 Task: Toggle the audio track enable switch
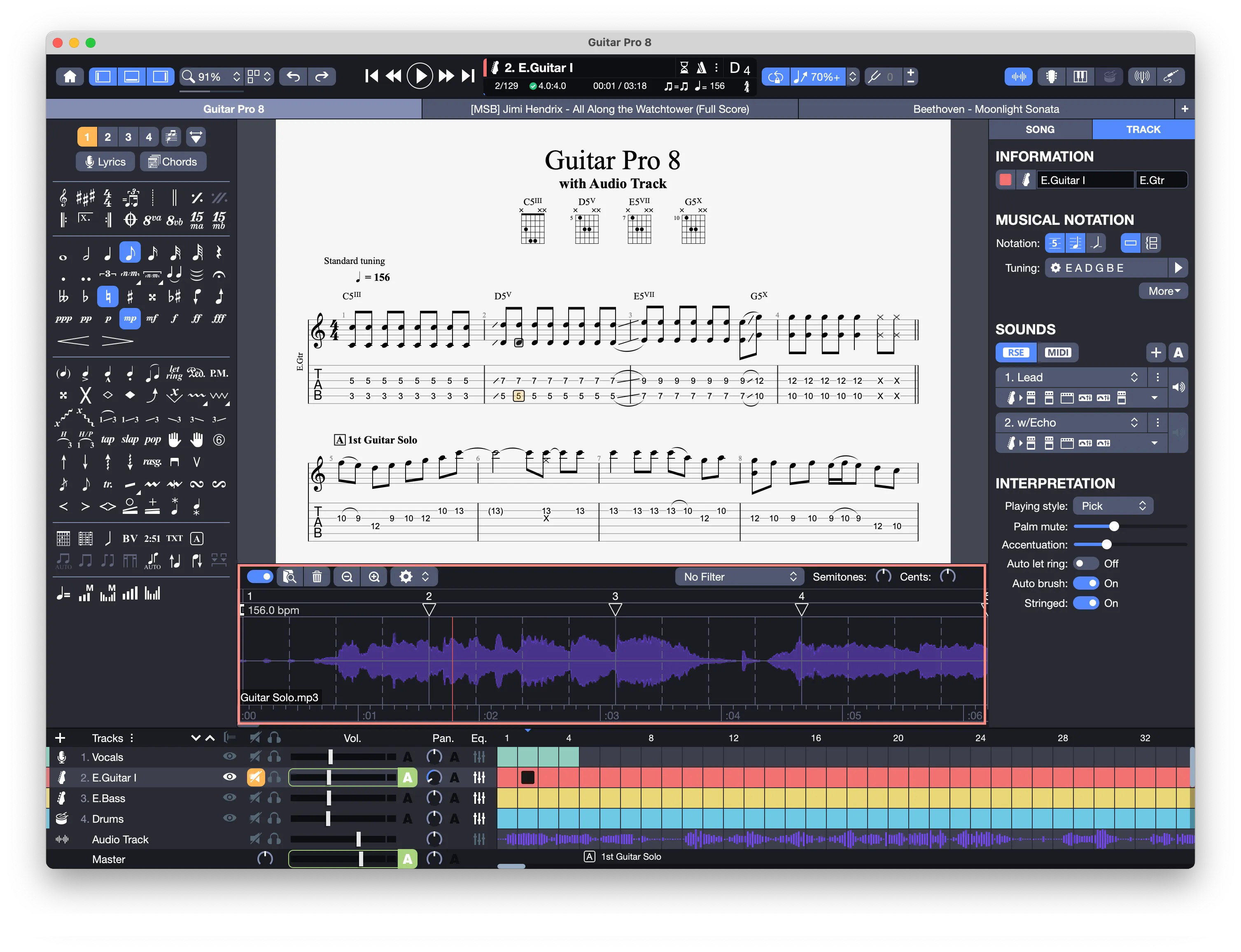(x=260, y=576)
